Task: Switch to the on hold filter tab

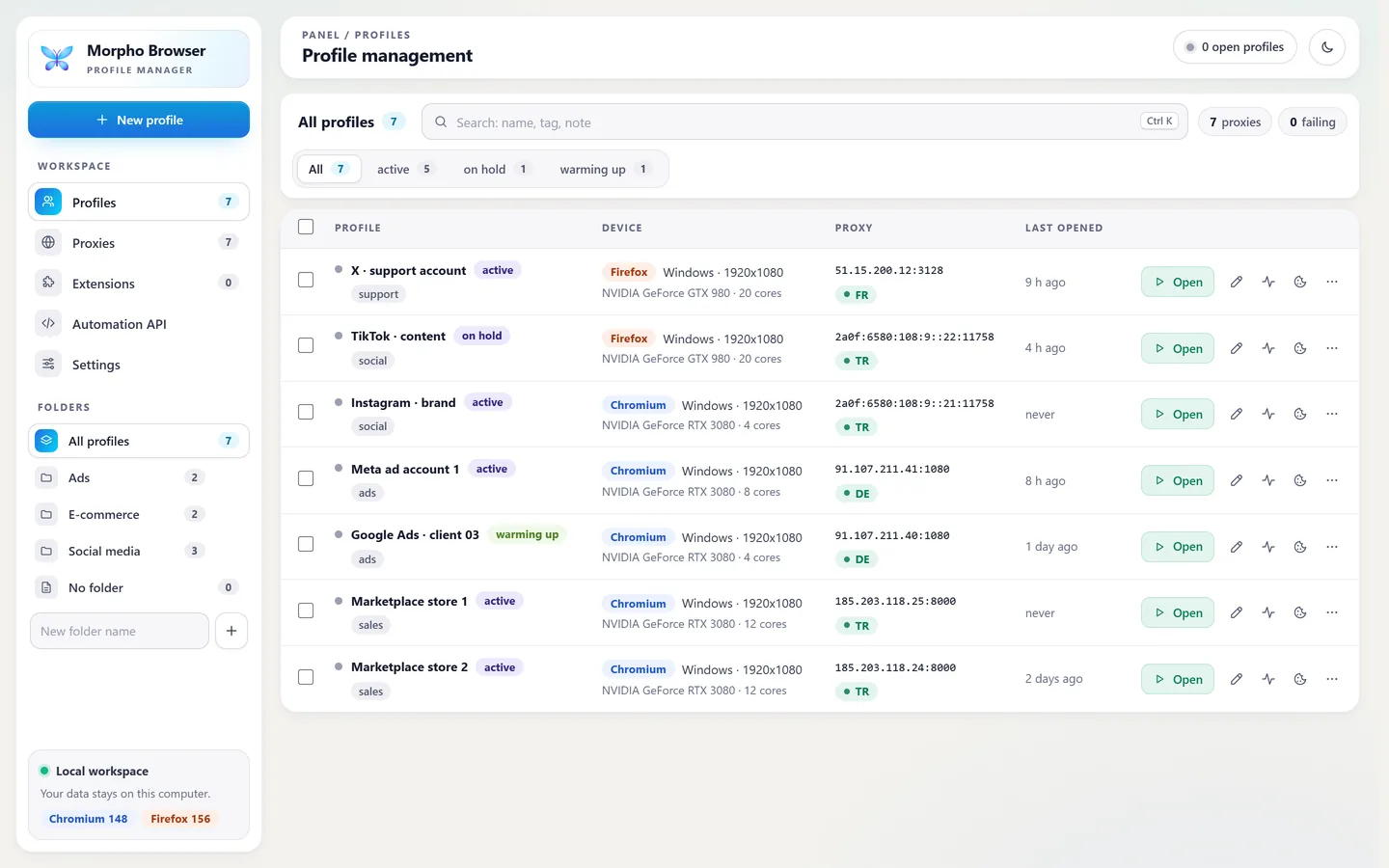Action: coord(496,169)
